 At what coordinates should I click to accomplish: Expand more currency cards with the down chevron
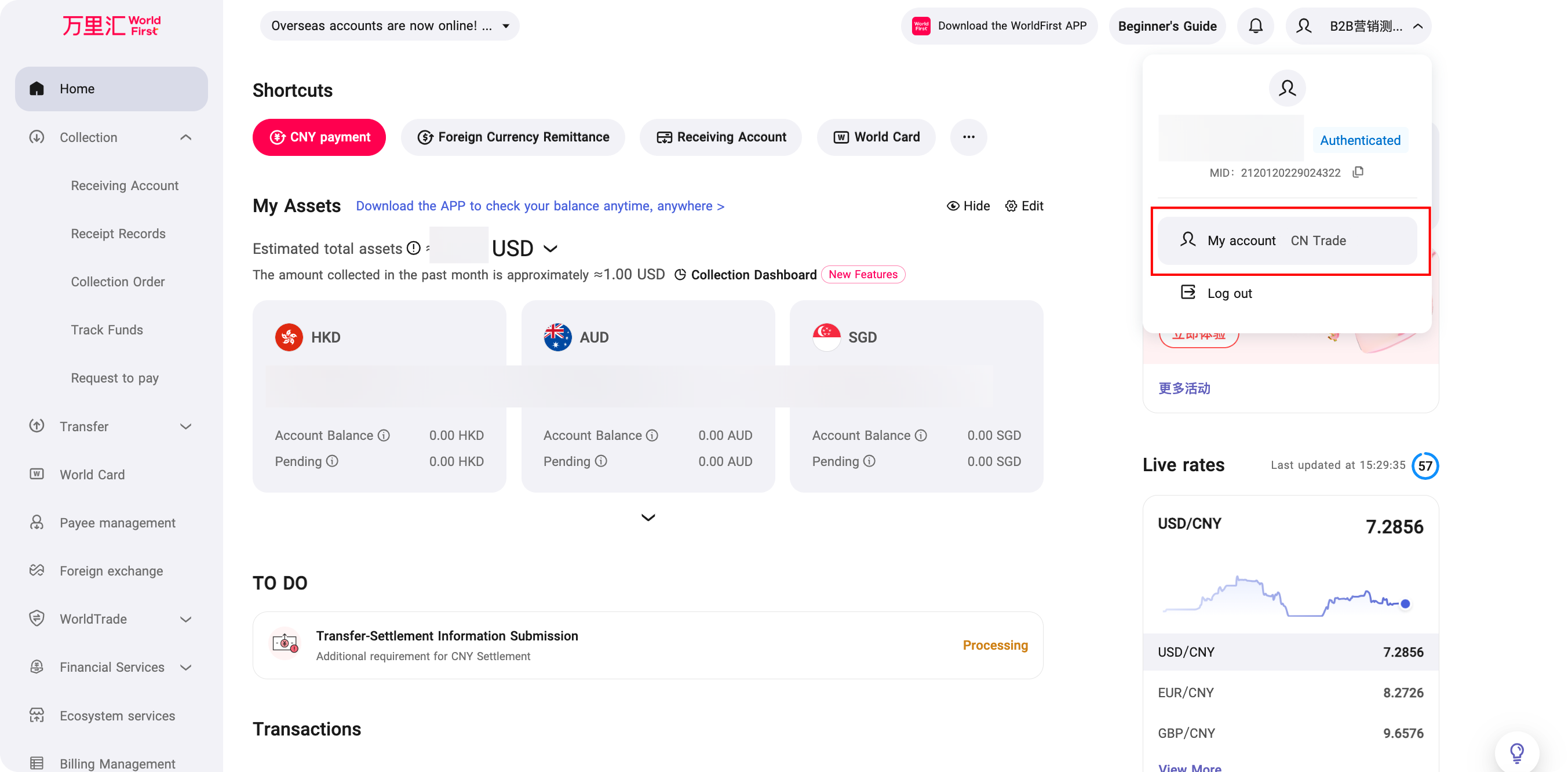click(x=648, y=518)
